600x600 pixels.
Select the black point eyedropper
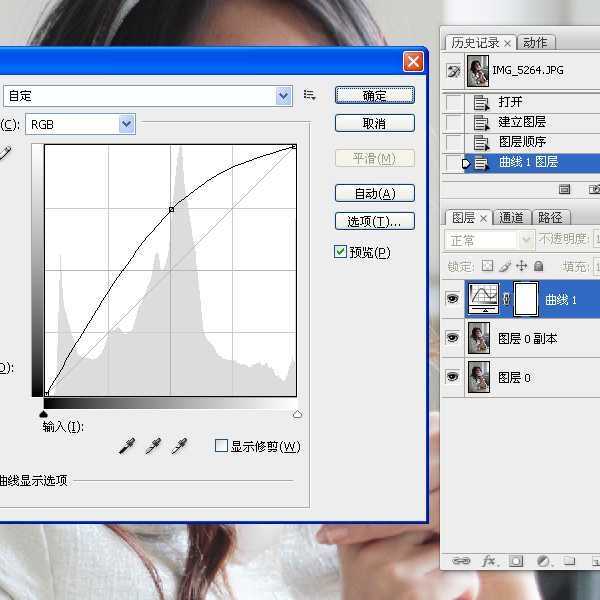point(126,447)
